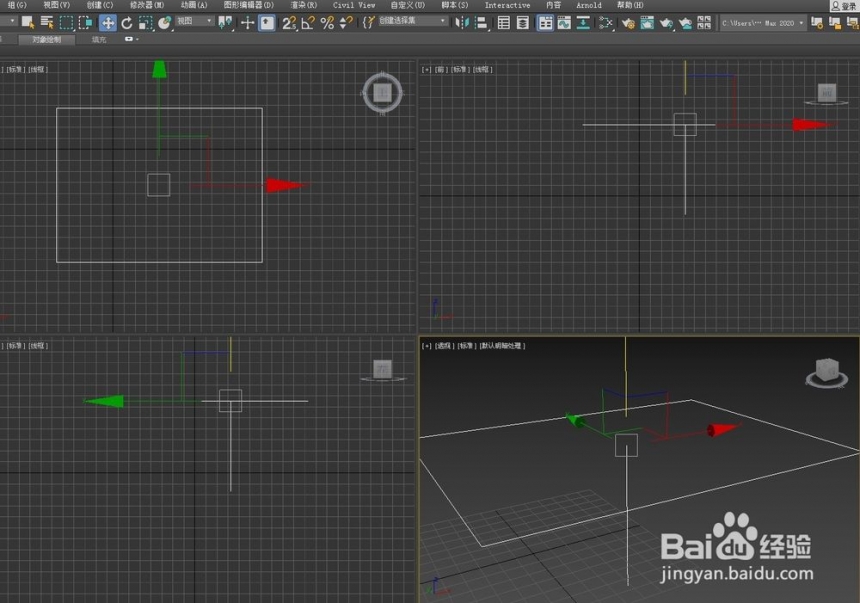Select the Move tool in toolbar
860x603 pixels.
coord(108,23)
